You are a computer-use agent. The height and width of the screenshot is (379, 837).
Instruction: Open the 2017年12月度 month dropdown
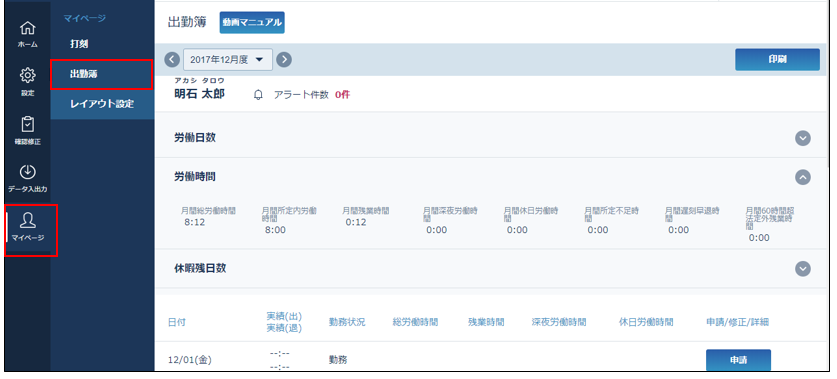pos(228,60)
